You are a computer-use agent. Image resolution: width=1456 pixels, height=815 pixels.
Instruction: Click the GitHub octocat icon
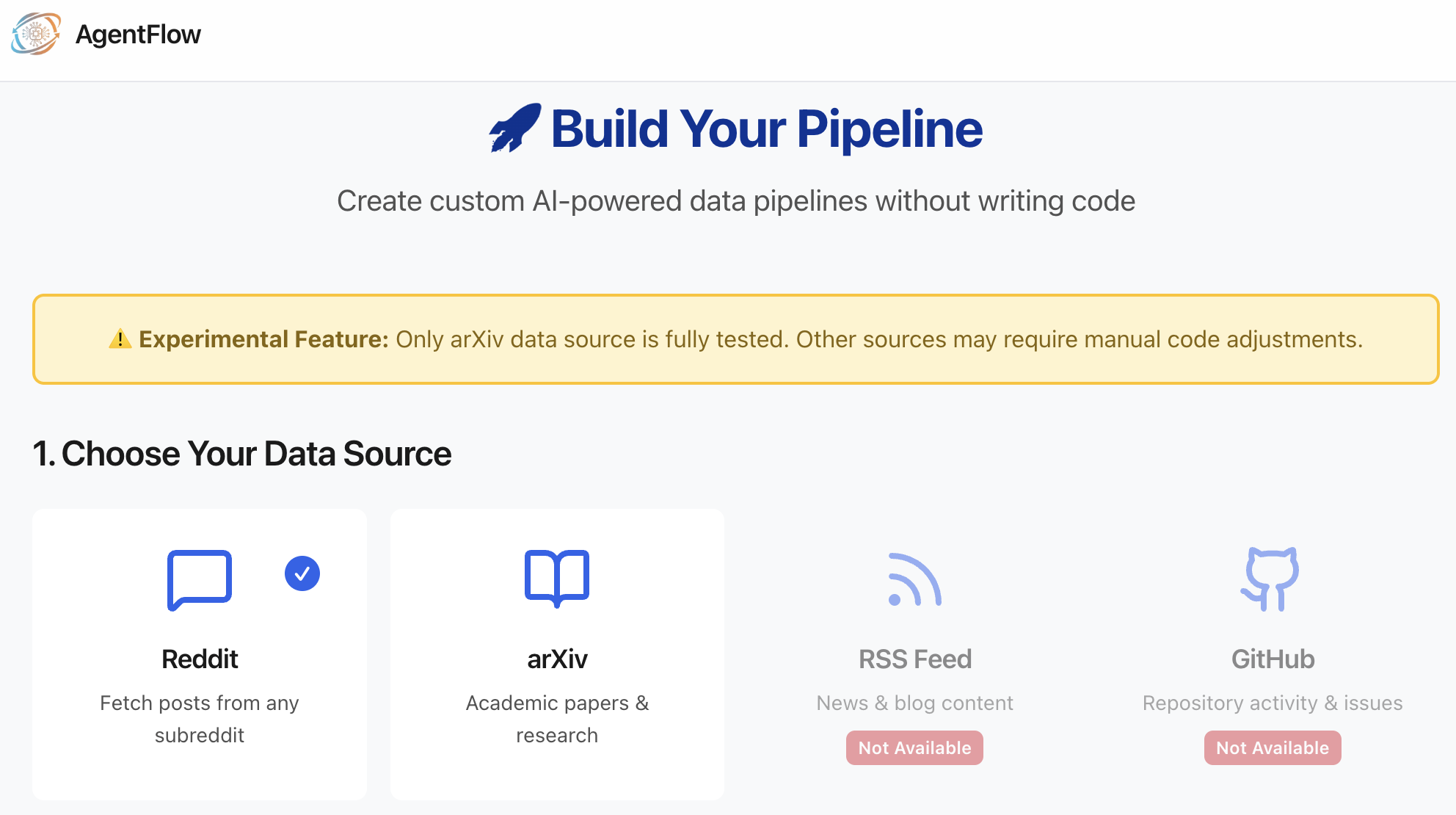point(1272,579)
